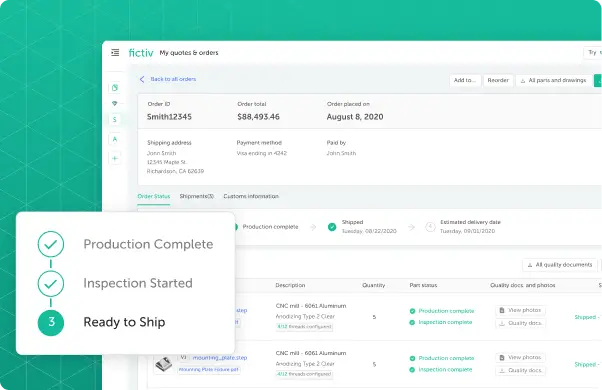
Task: Click the Quantity column header
Action: click(374, 285)
